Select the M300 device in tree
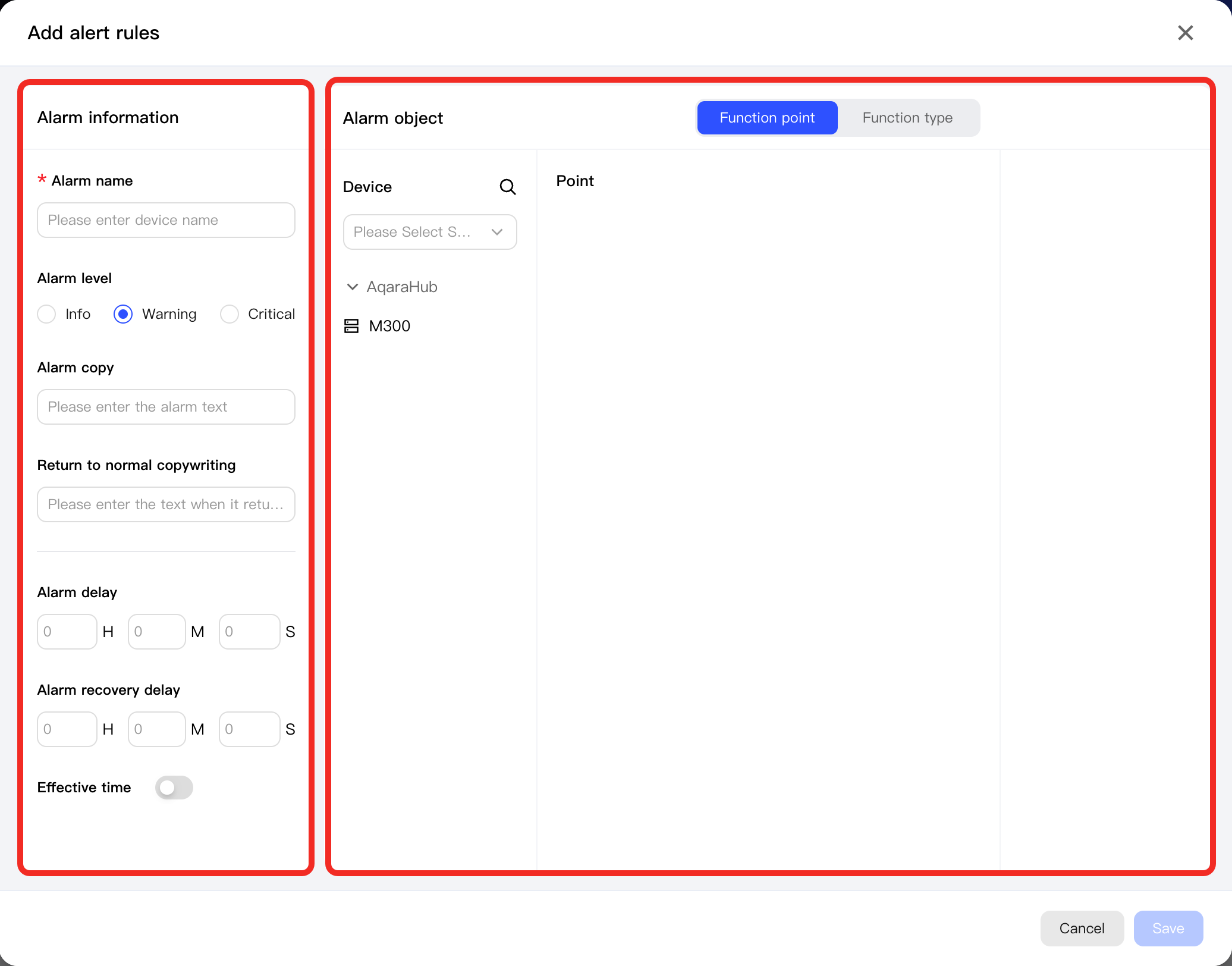Screen dimensions: 1232x966 click(389, 326)
